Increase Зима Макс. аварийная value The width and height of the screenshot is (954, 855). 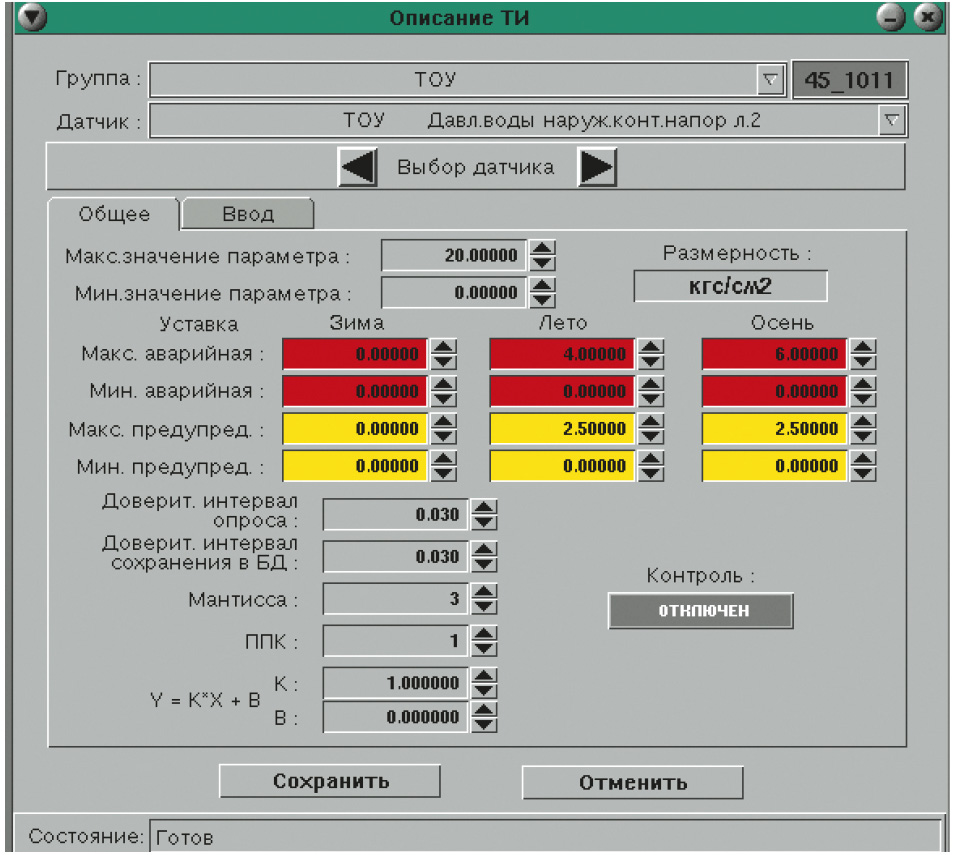pyautogui.click(x=444, y=347)
